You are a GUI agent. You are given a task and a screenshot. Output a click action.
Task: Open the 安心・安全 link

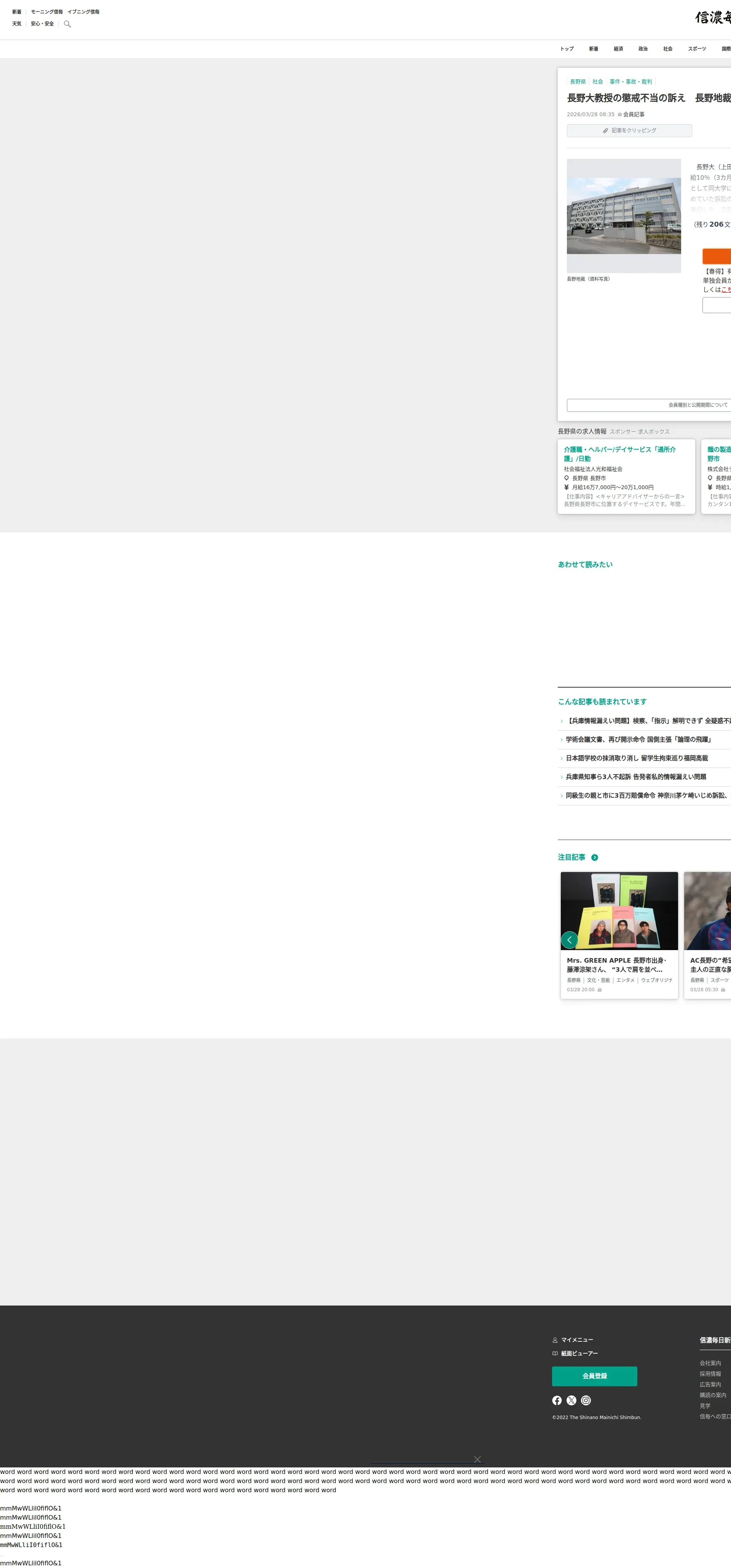pos(43,24)
